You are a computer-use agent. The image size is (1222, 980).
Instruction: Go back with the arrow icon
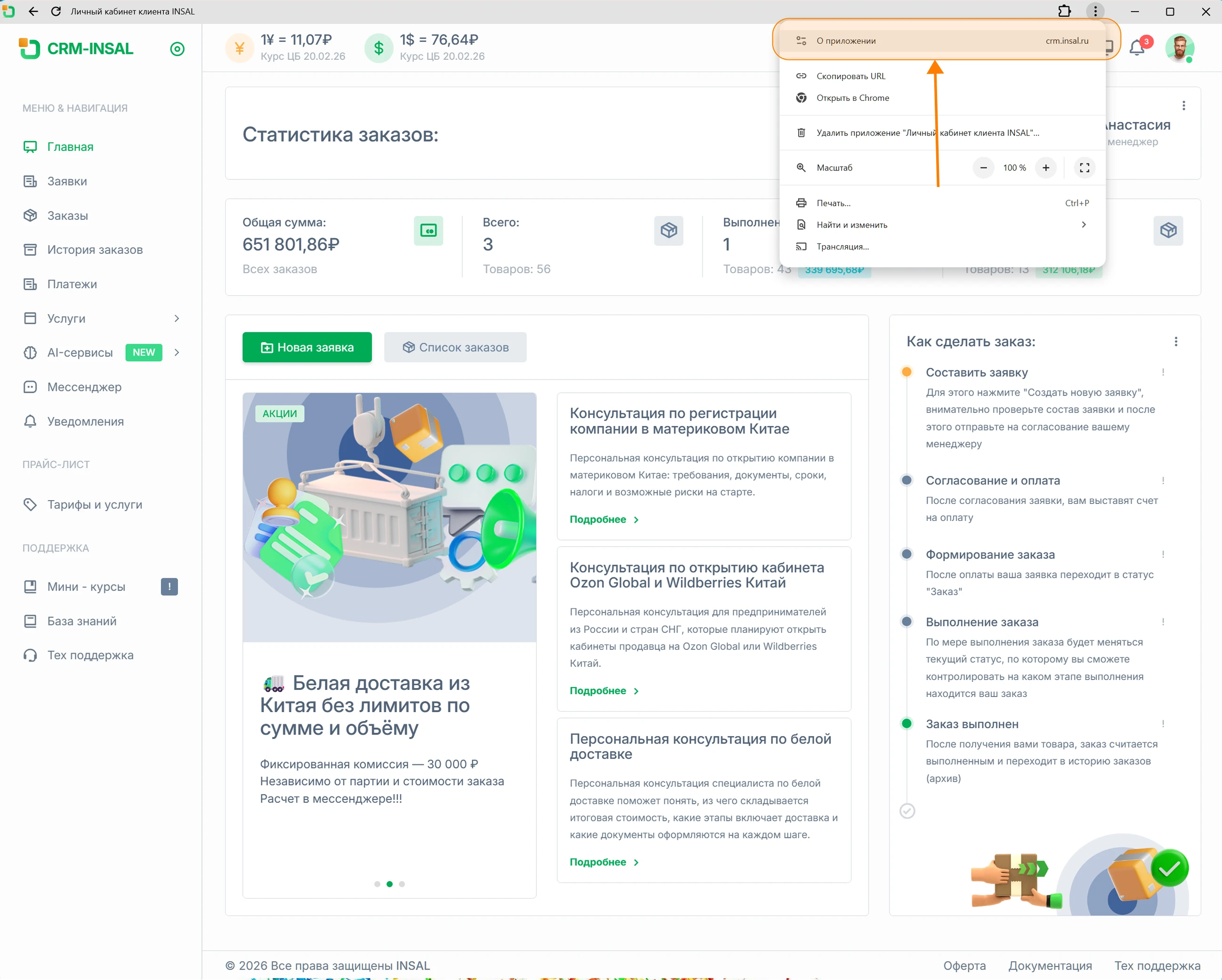point(33,11)
